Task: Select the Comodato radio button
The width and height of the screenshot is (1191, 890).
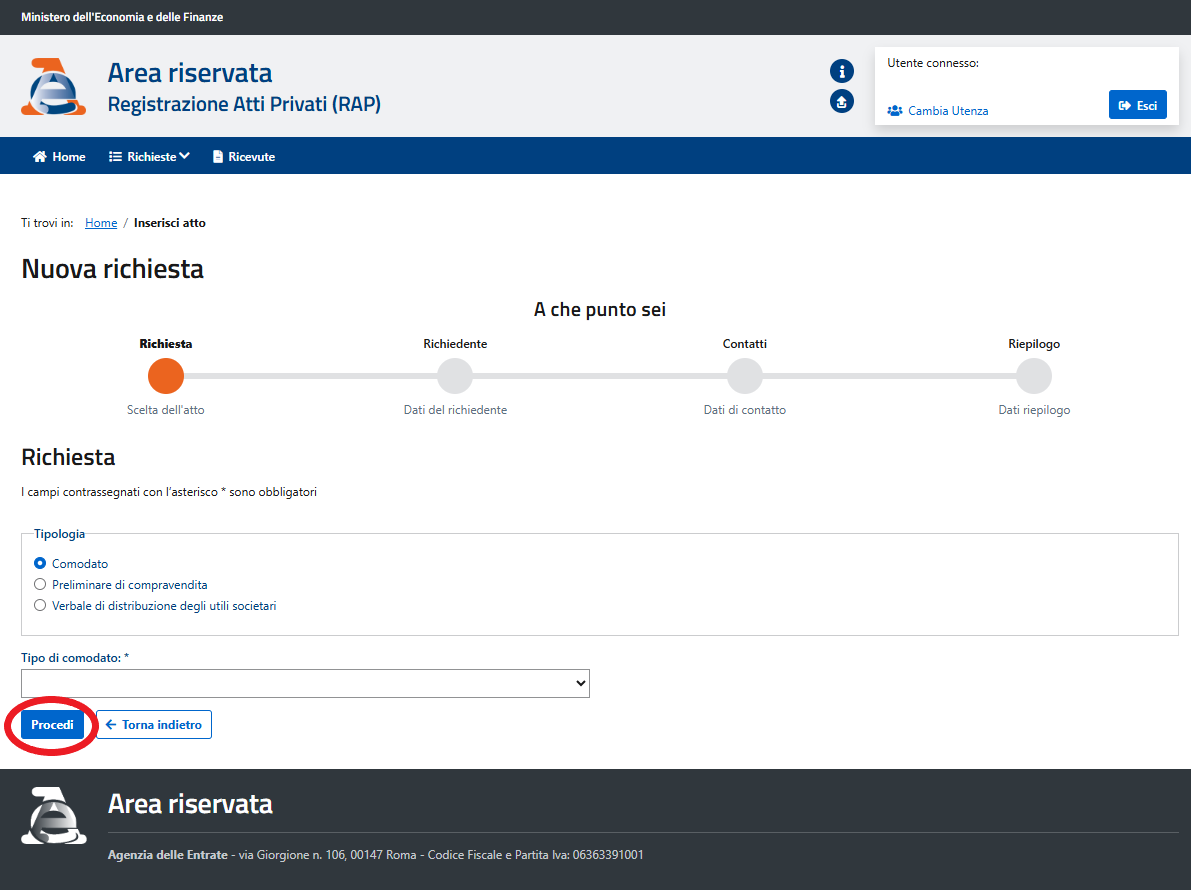Action: [40, 563]
